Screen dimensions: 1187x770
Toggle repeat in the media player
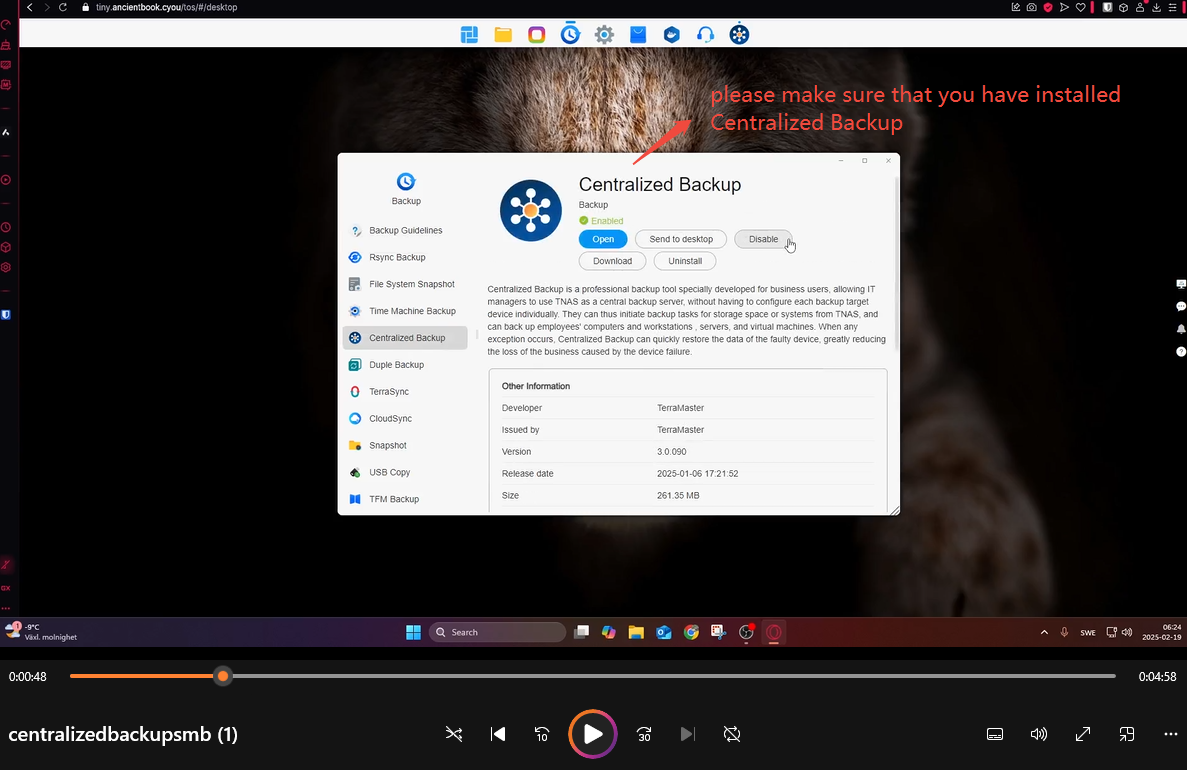[x=731, y=734]
